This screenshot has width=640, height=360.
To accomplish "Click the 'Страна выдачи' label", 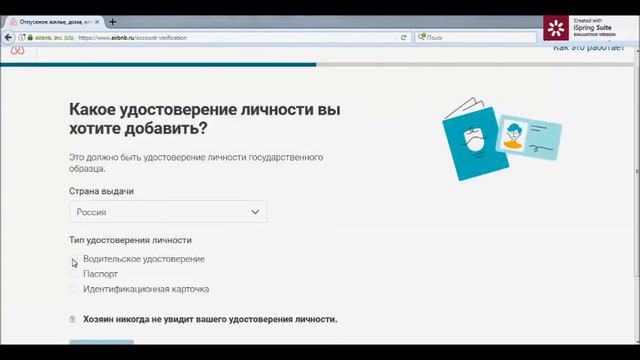I will tap(101, 191).
